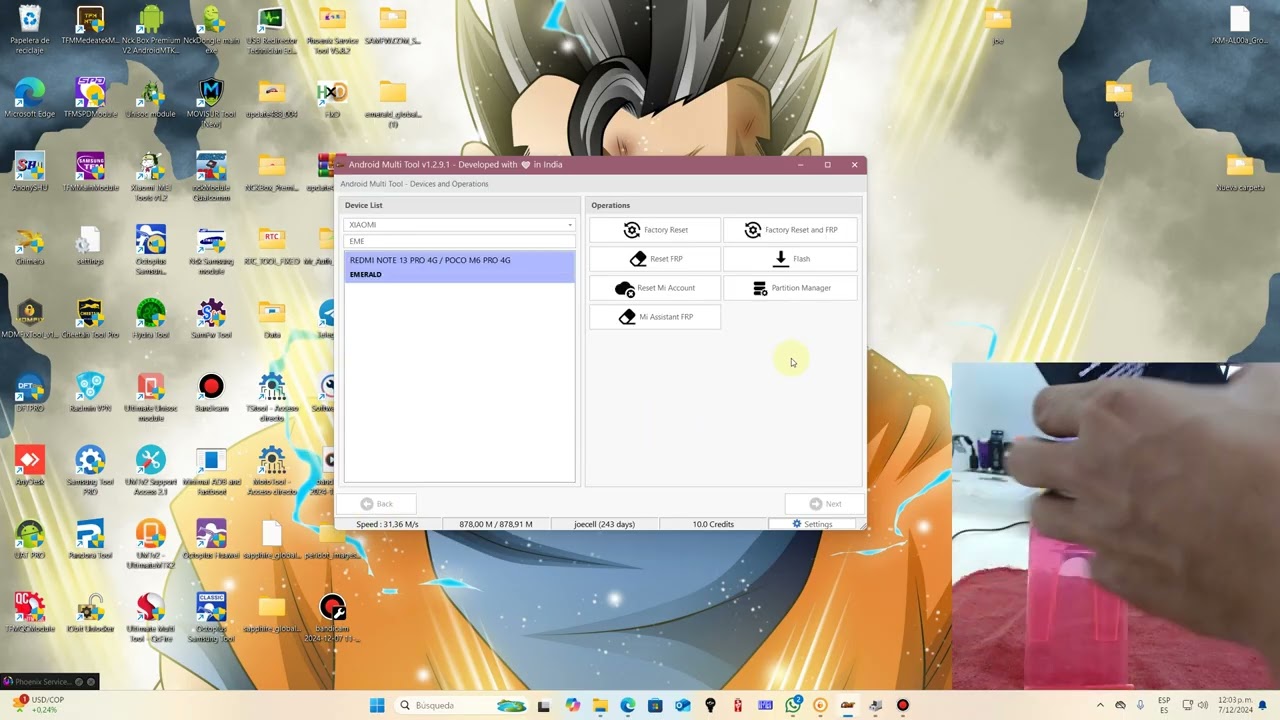Select REDMI NOTE 13 PRO 4G device row

click(x=460, y=267)
